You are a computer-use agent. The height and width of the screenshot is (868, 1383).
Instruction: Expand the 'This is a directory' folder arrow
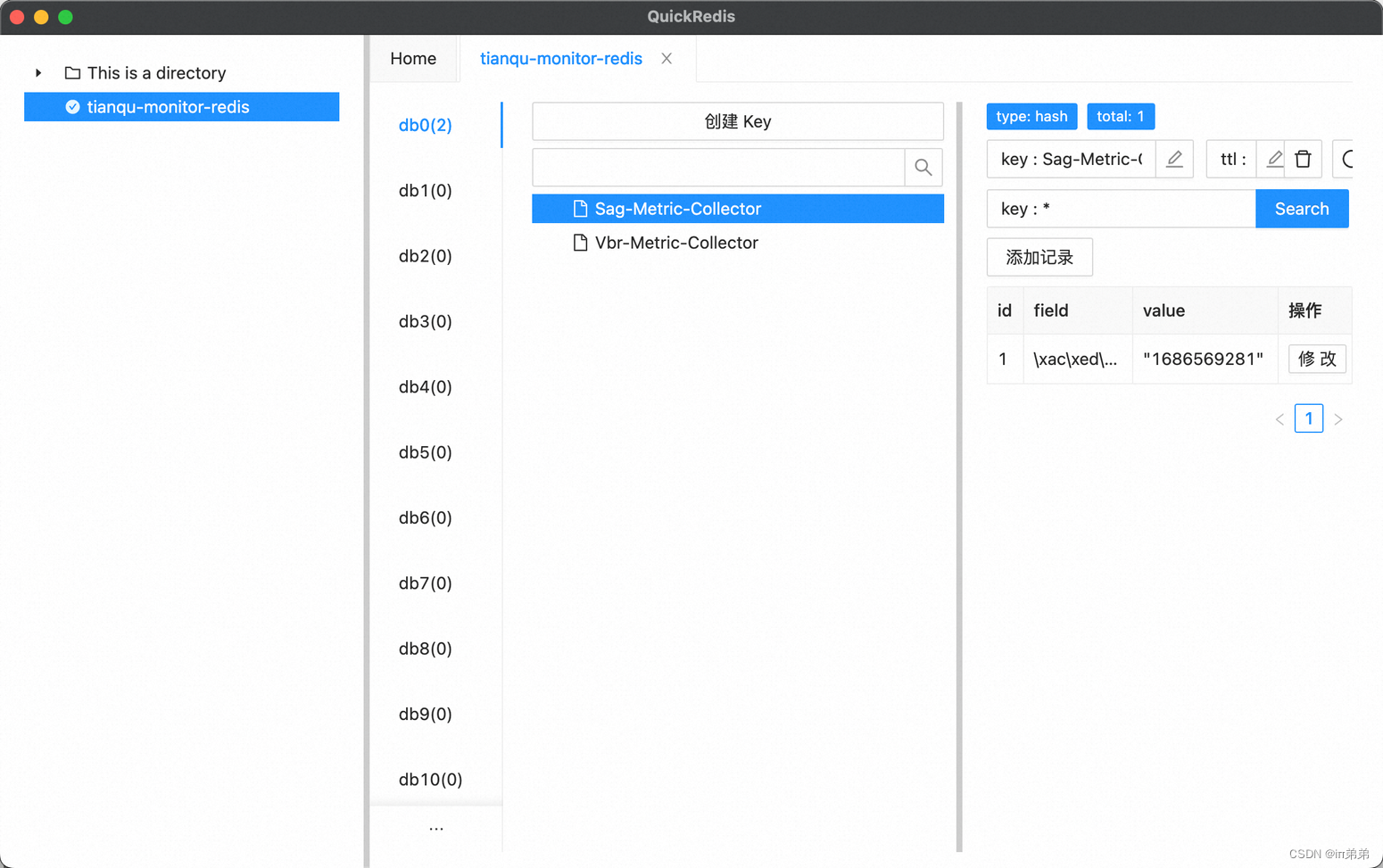pyautogui.click(x=38, y=73)
